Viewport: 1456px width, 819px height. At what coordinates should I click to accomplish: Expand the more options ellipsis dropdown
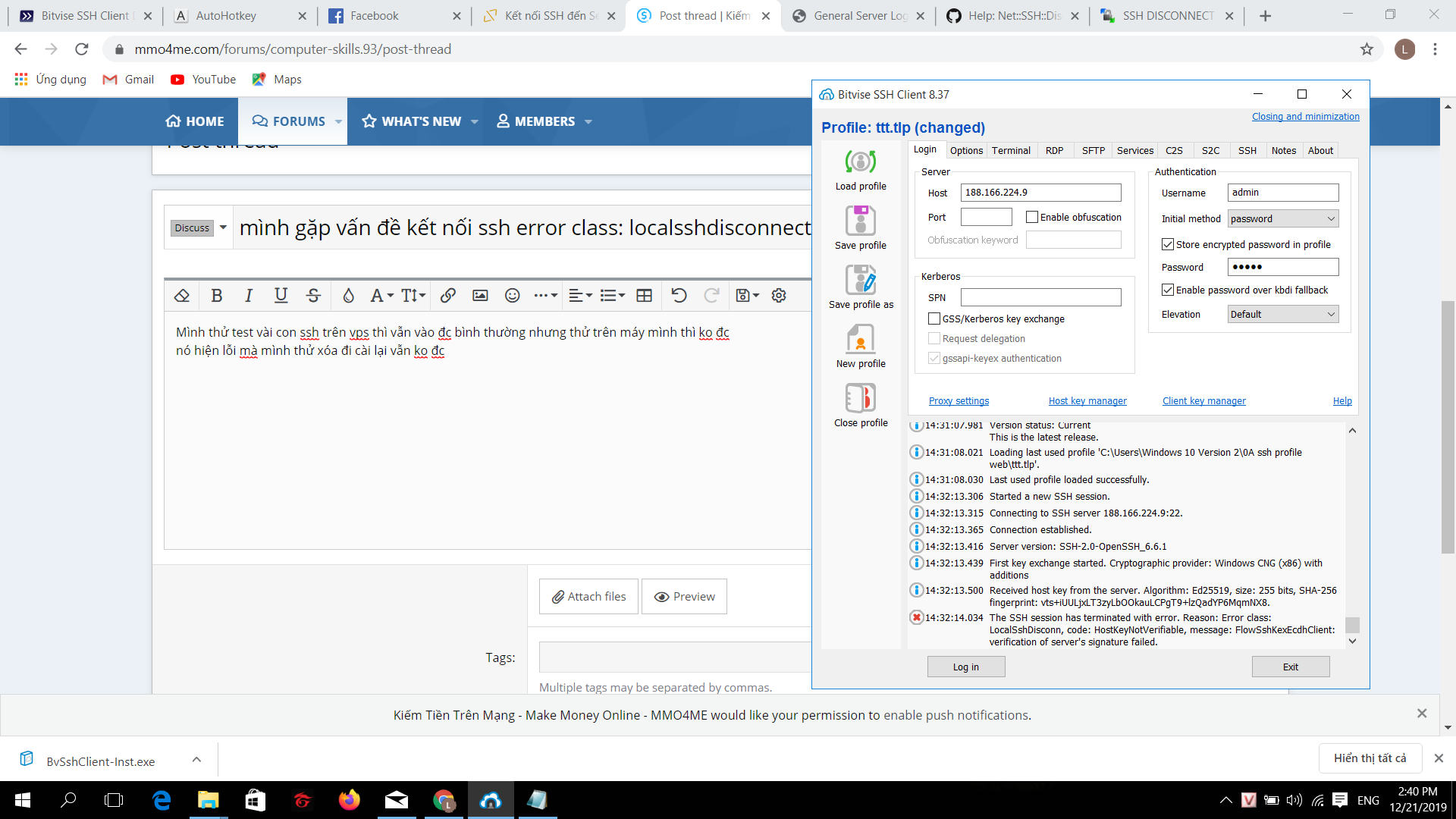(x=545, y=296)
